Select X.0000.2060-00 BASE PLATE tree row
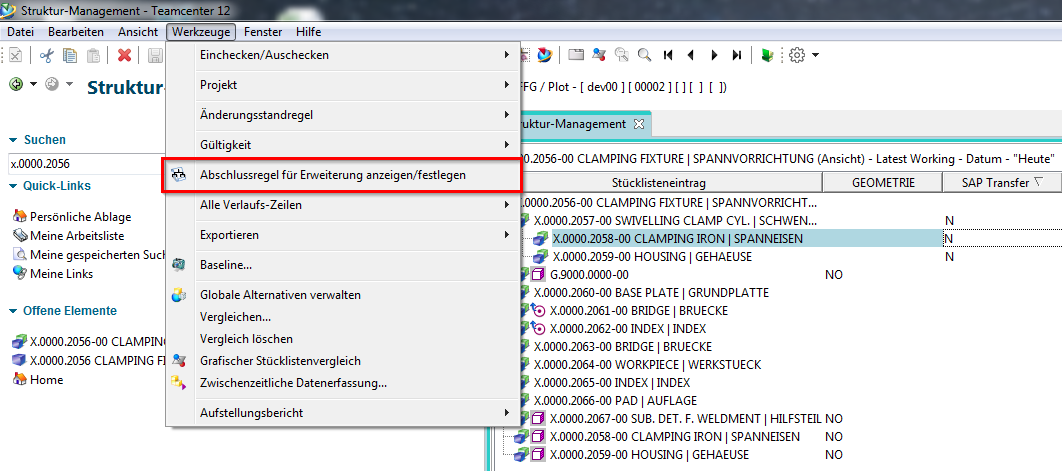Screen dimensions: 1062x471 tap(651, 292)
